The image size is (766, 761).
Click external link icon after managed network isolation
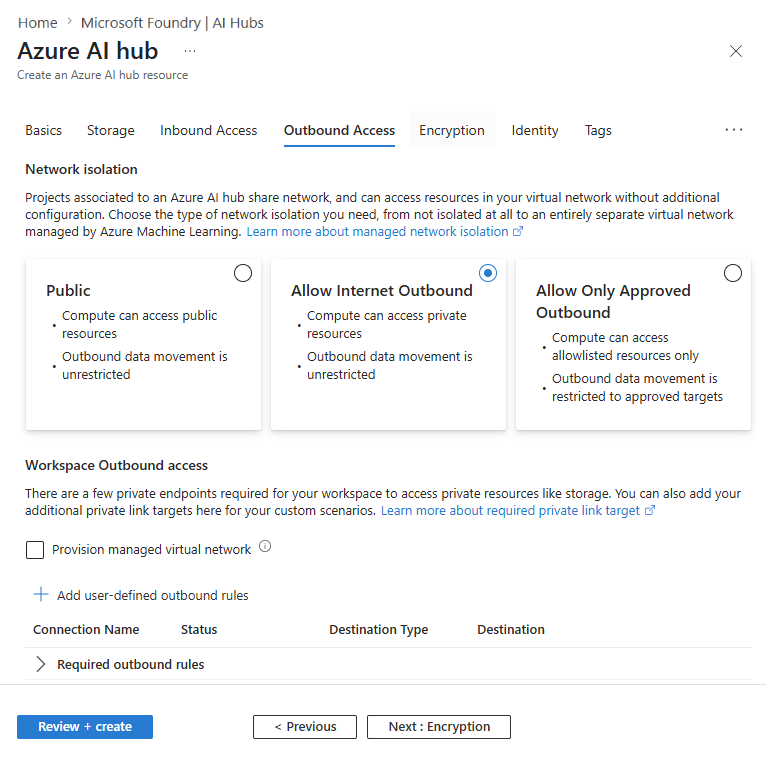518,232
